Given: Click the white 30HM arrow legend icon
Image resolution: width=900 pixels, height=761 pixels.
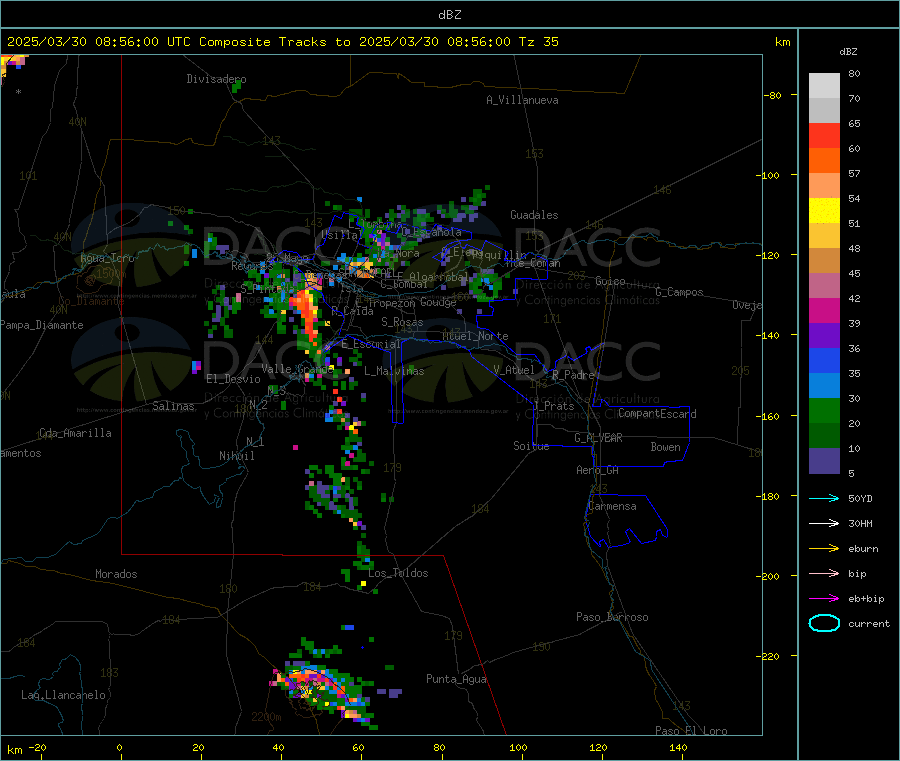Looking at the screenshot, I should point(824,523).
